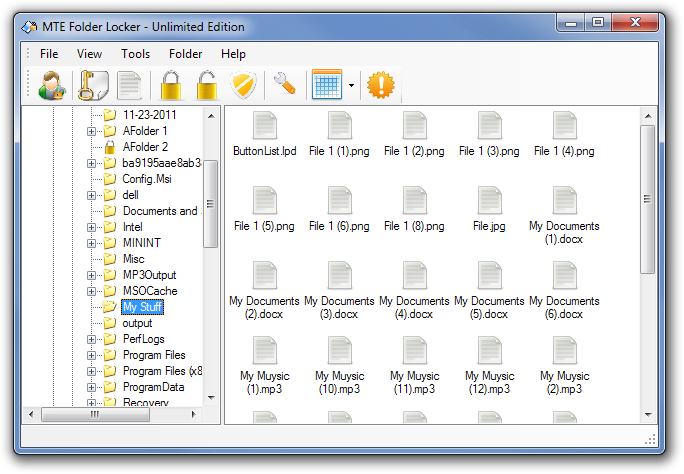
Task: Select My Documents (1).docx file icon
Action: tap(565, 201)
